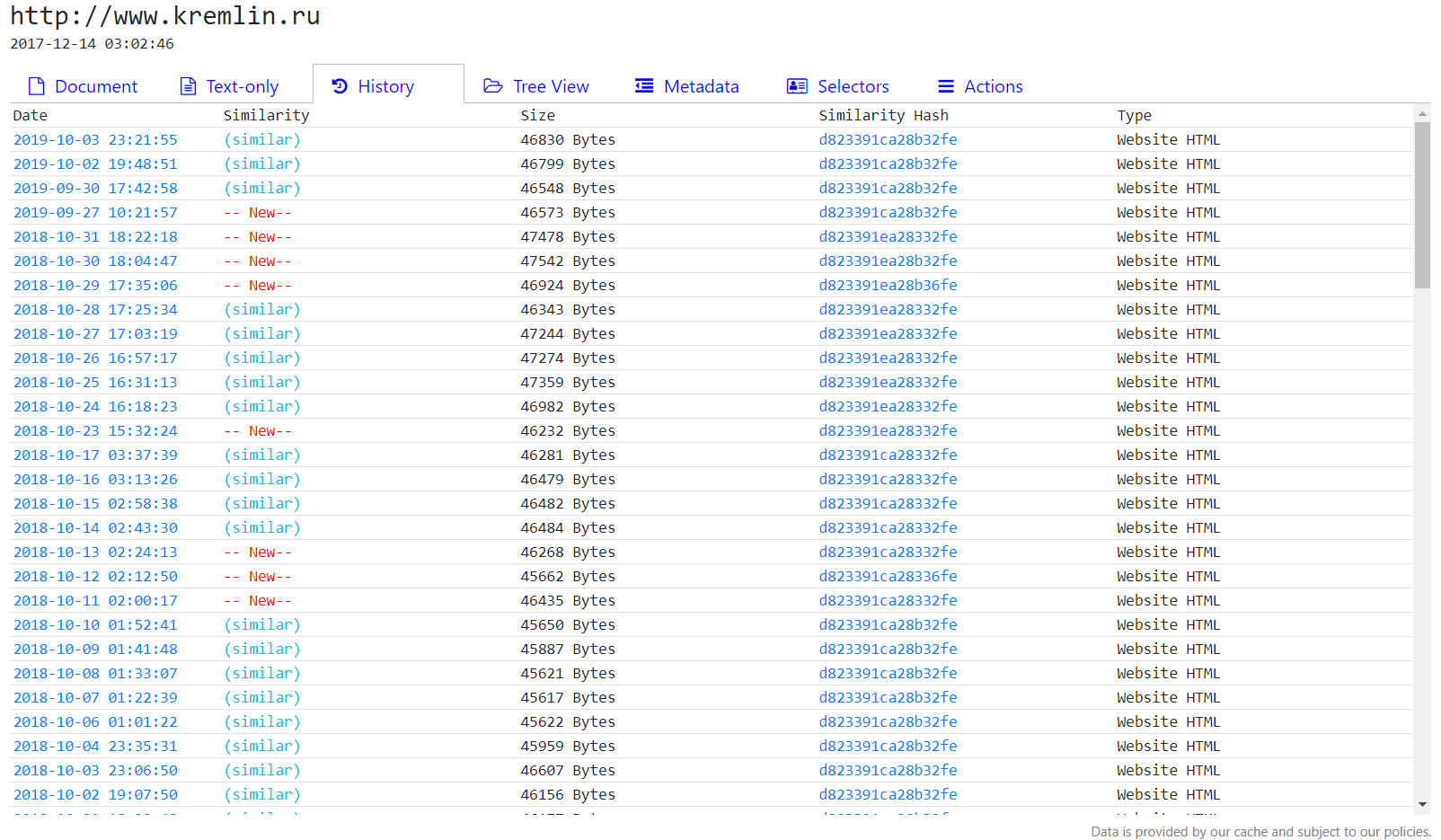Image resolution: width=1441 pixels, height=840 pixels.
Task: Open snapshot dated 2019-10-03 23:21:55
Action: [x=95, y=140]
